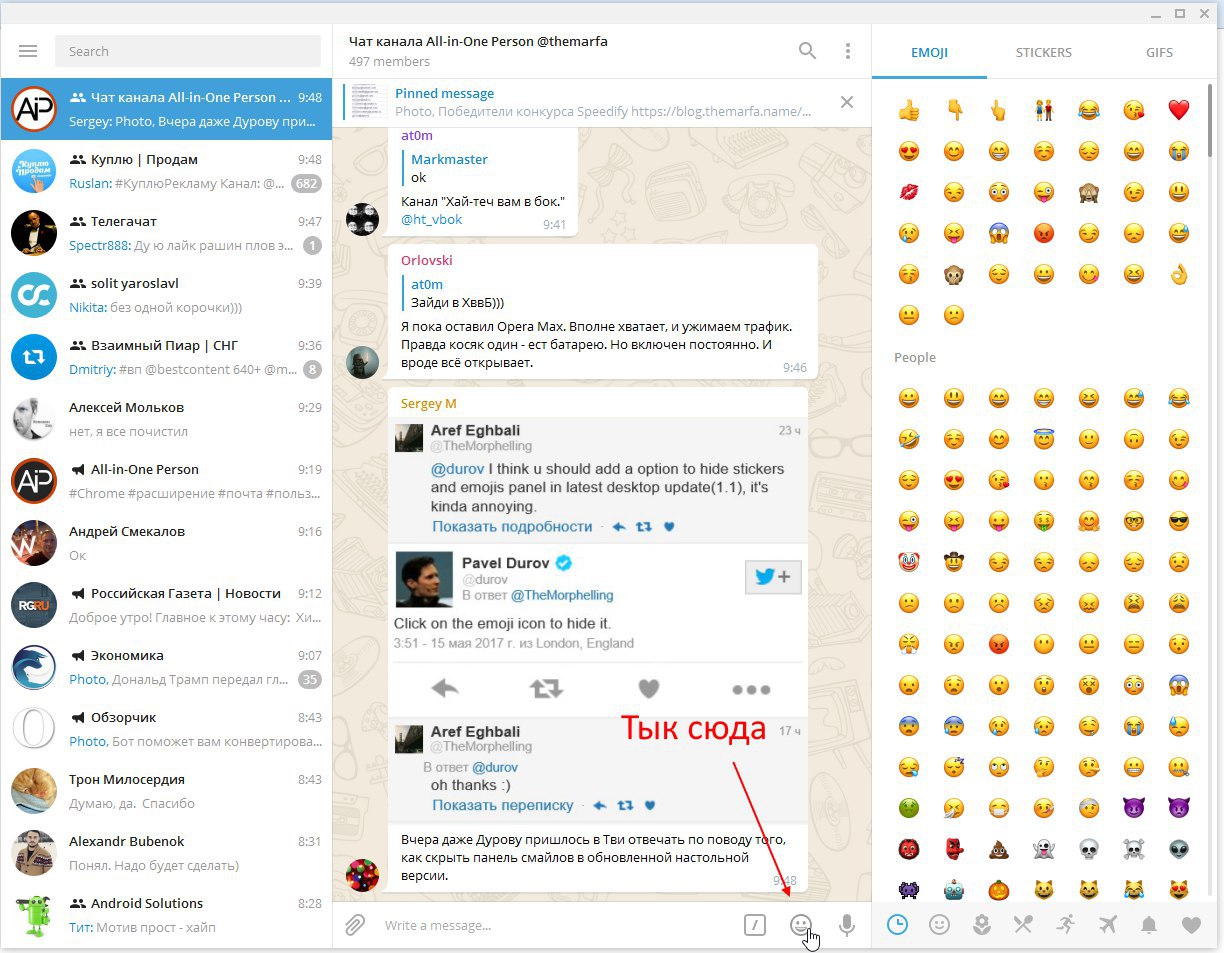Open the bot commands slash icon
Image resolution: width=1224 pixels, height=953 pixels.
click(755, 925)
